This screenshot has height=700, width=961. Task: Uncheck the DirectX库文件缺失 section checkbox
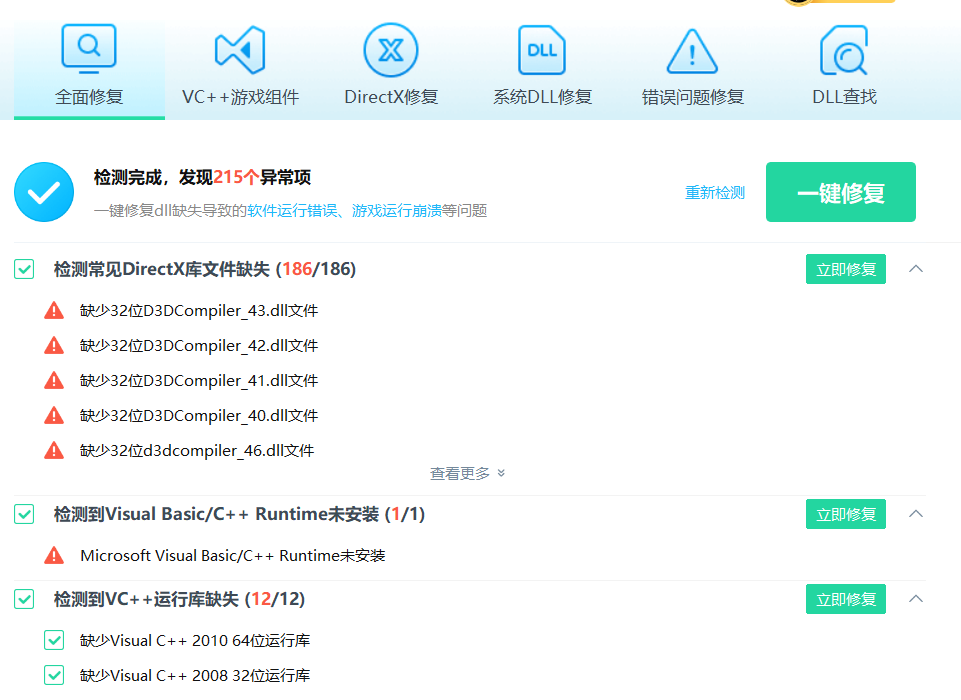pos(24,269)
